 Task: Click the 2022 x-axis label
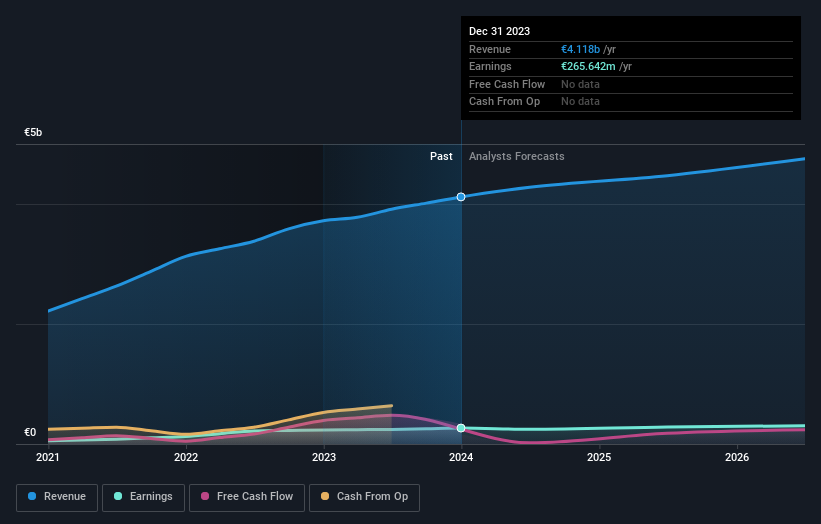(186, 457)
